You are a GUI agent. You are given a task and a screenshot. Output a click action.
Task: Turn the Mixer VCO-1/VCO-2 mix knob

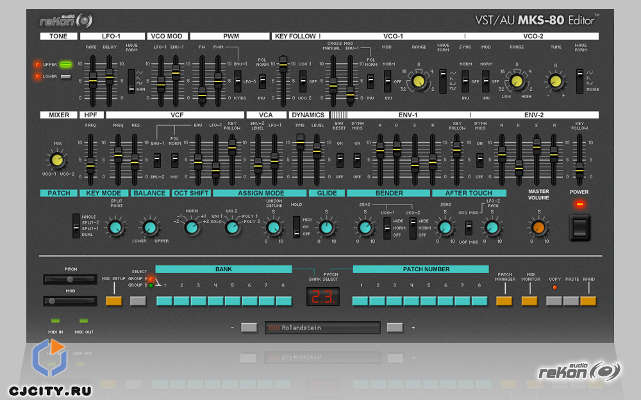56,160
